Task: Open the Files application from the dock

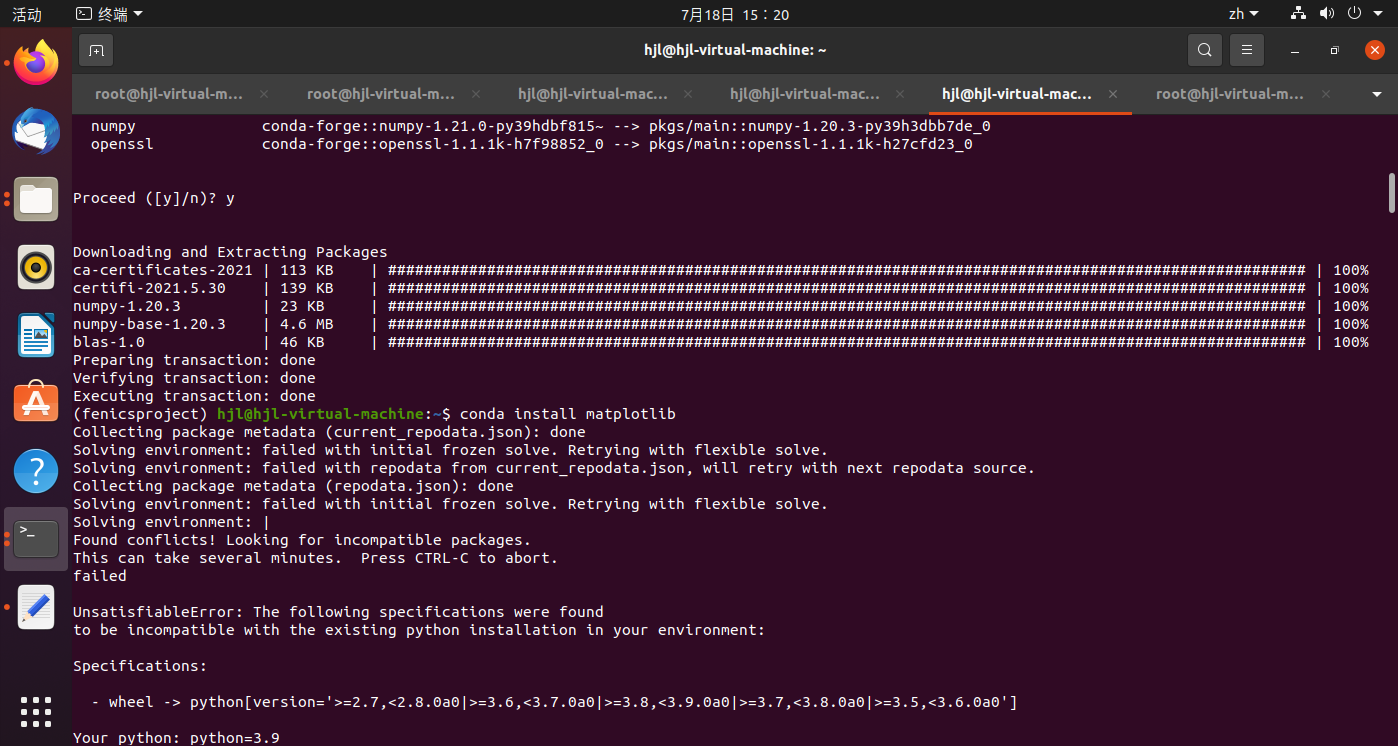Action: coord(36,199)
